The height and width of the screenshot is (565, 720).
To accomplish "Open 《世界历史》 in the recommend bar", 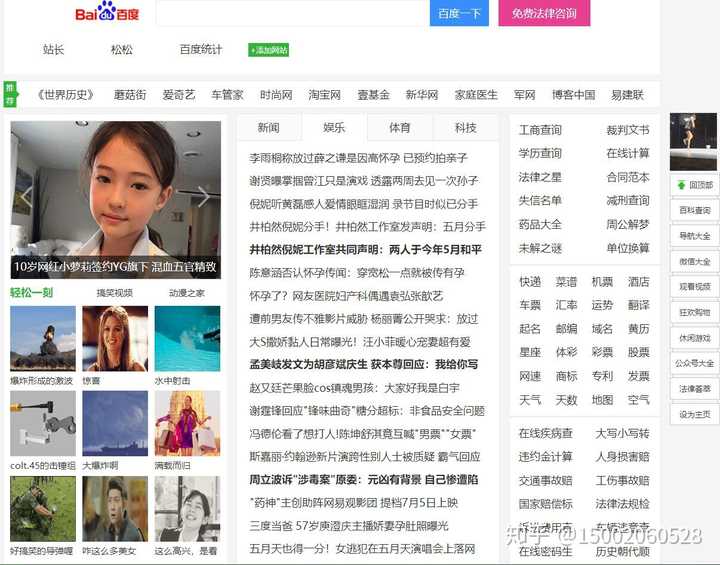I will [65, 95].
